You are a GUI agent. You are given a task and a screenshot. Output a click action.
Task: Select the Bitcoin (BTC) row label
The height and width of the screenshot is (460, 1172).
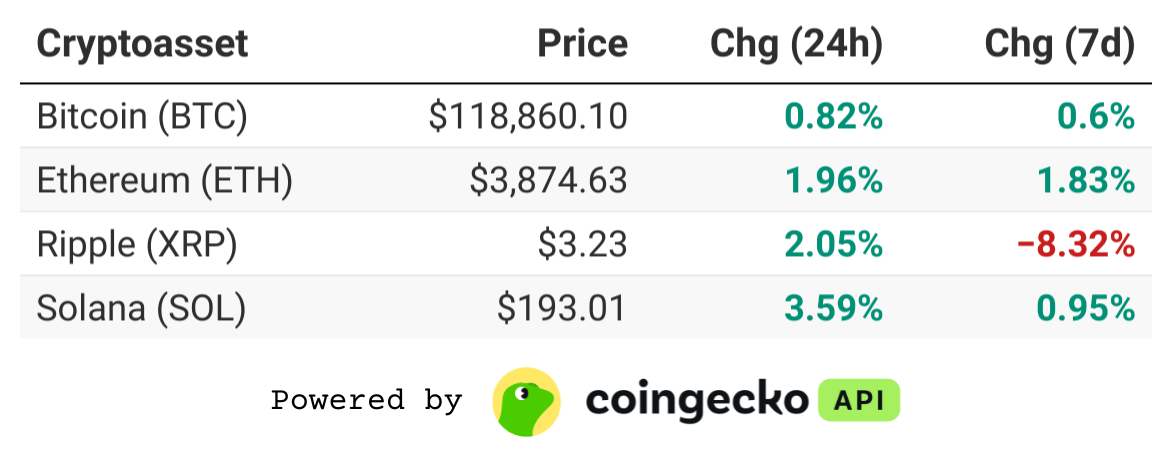[142, 117]
